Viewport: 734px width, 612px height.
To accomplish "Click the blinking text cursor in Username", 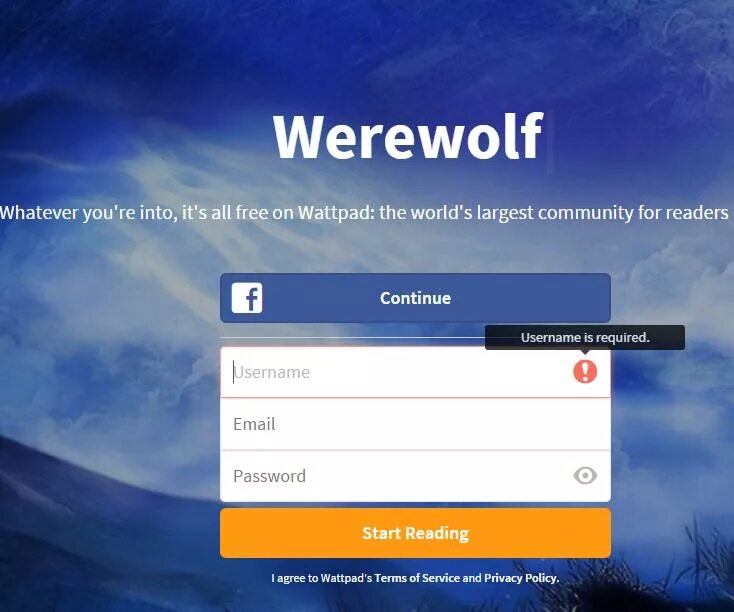I will click(x=234, y=372).
